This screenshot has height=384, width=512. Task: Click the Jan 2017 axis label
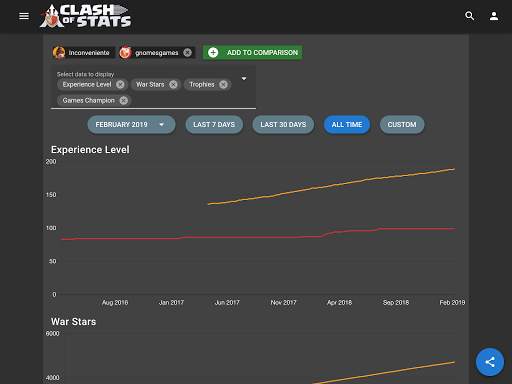[171, 303]
